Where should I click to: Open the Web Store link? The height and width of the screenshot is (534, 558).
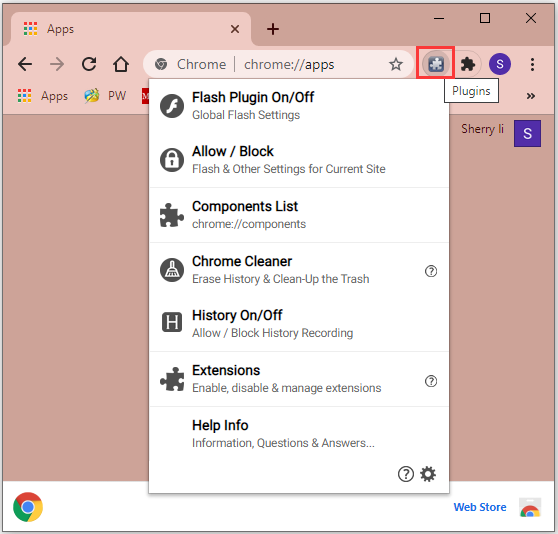[x=480, y=507]
